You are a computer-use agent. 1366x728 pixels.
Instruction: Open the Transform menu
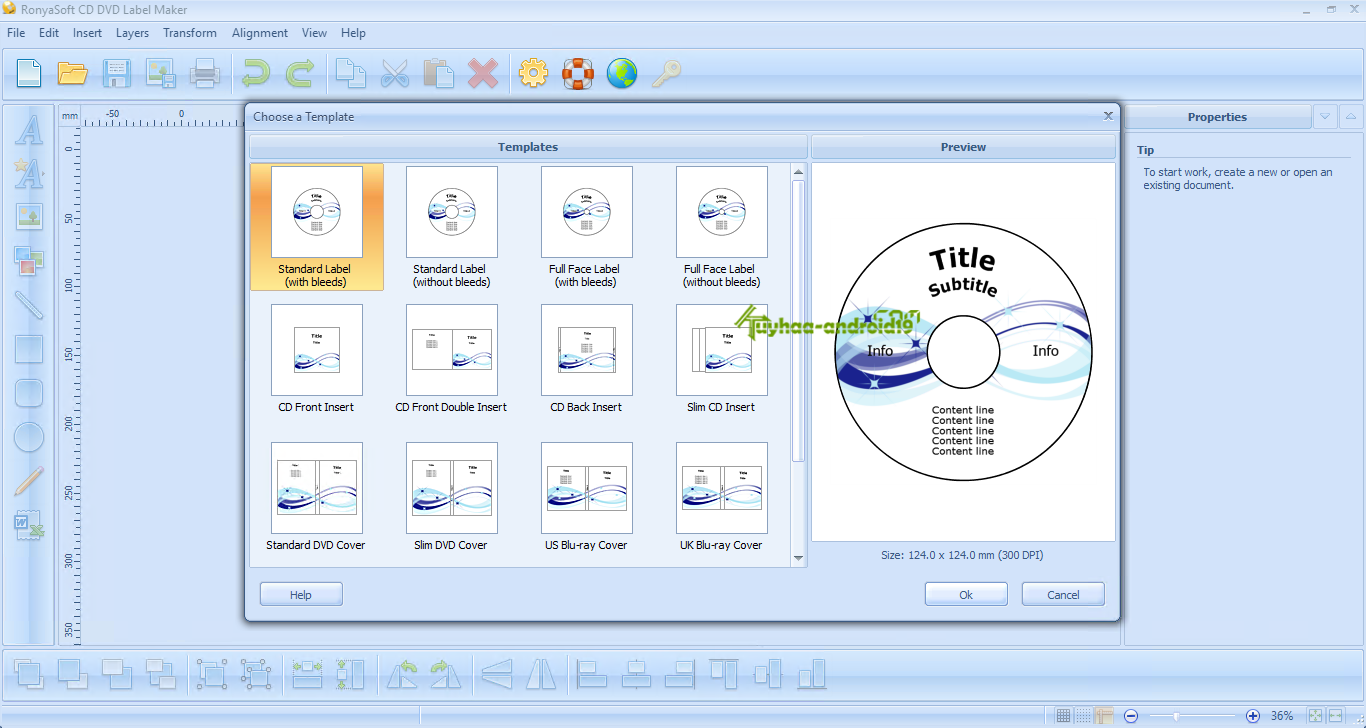click(x=190, y=33)
